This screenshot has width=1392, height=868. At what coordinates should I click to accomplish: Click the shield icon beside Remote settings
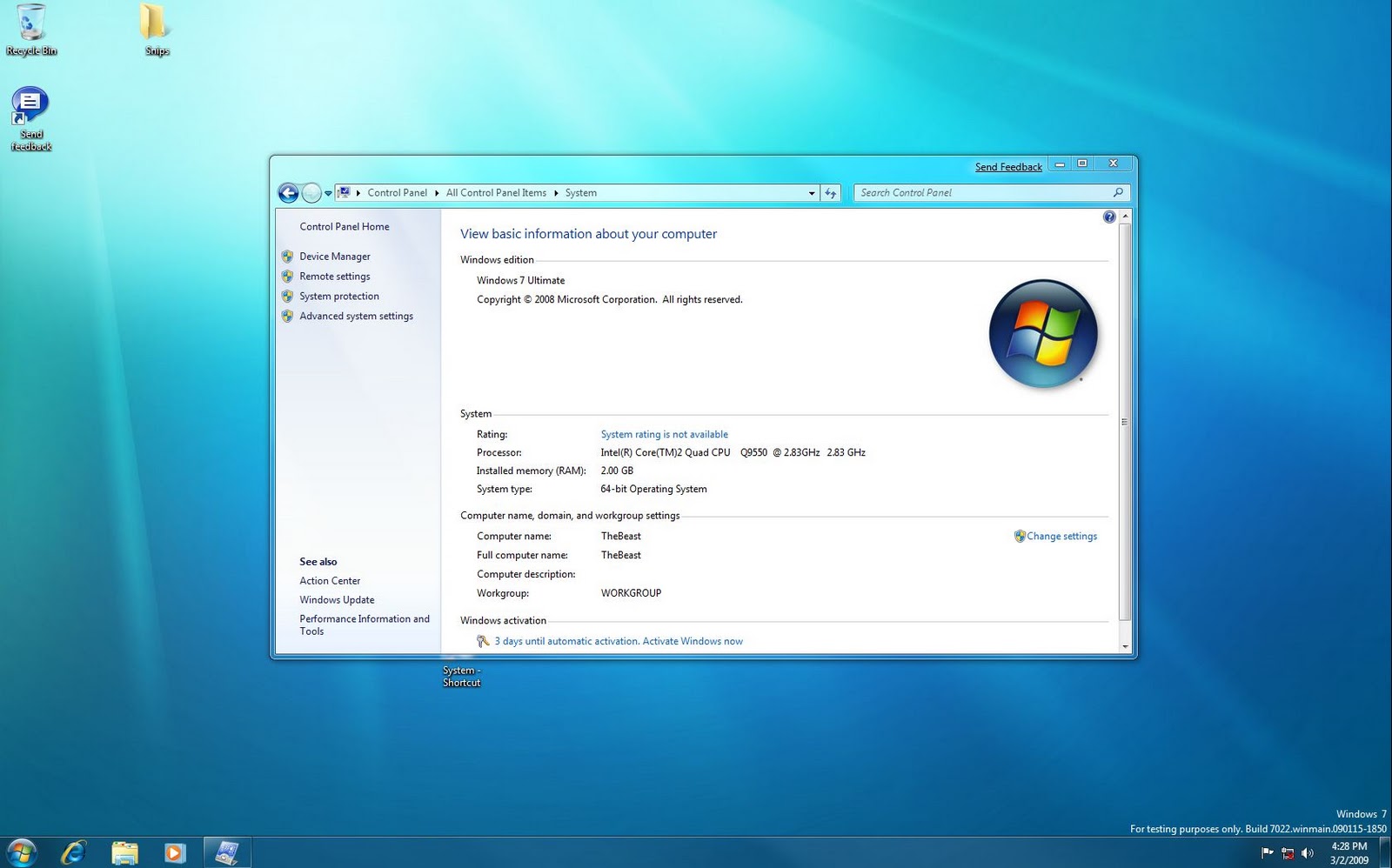pyautogui.click(x=287, y=277)
